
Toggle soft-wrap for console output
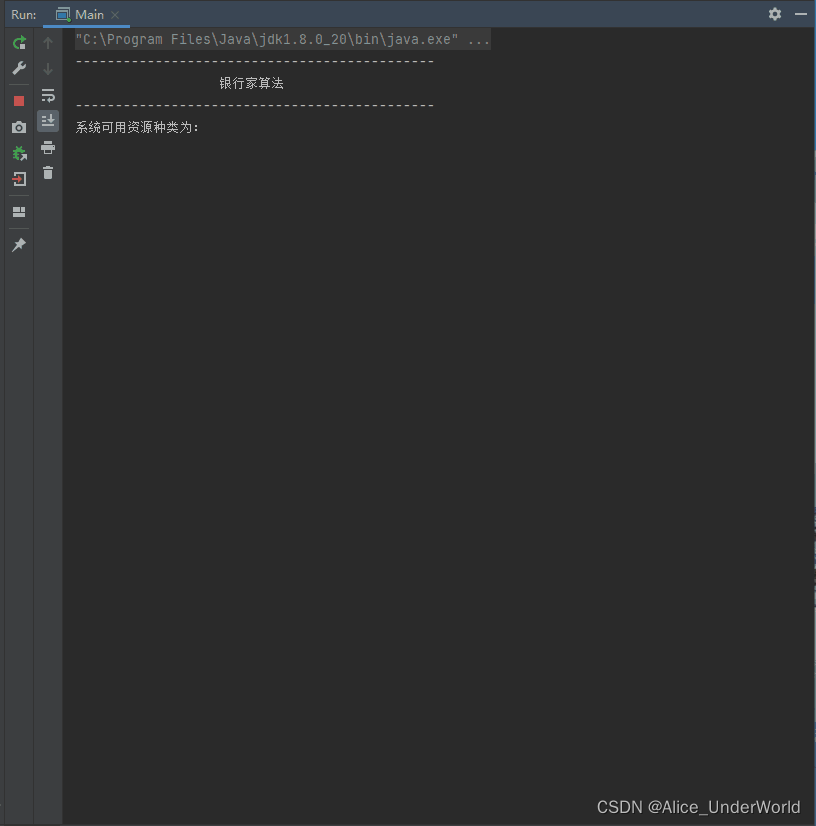click(x=48, y=95)
